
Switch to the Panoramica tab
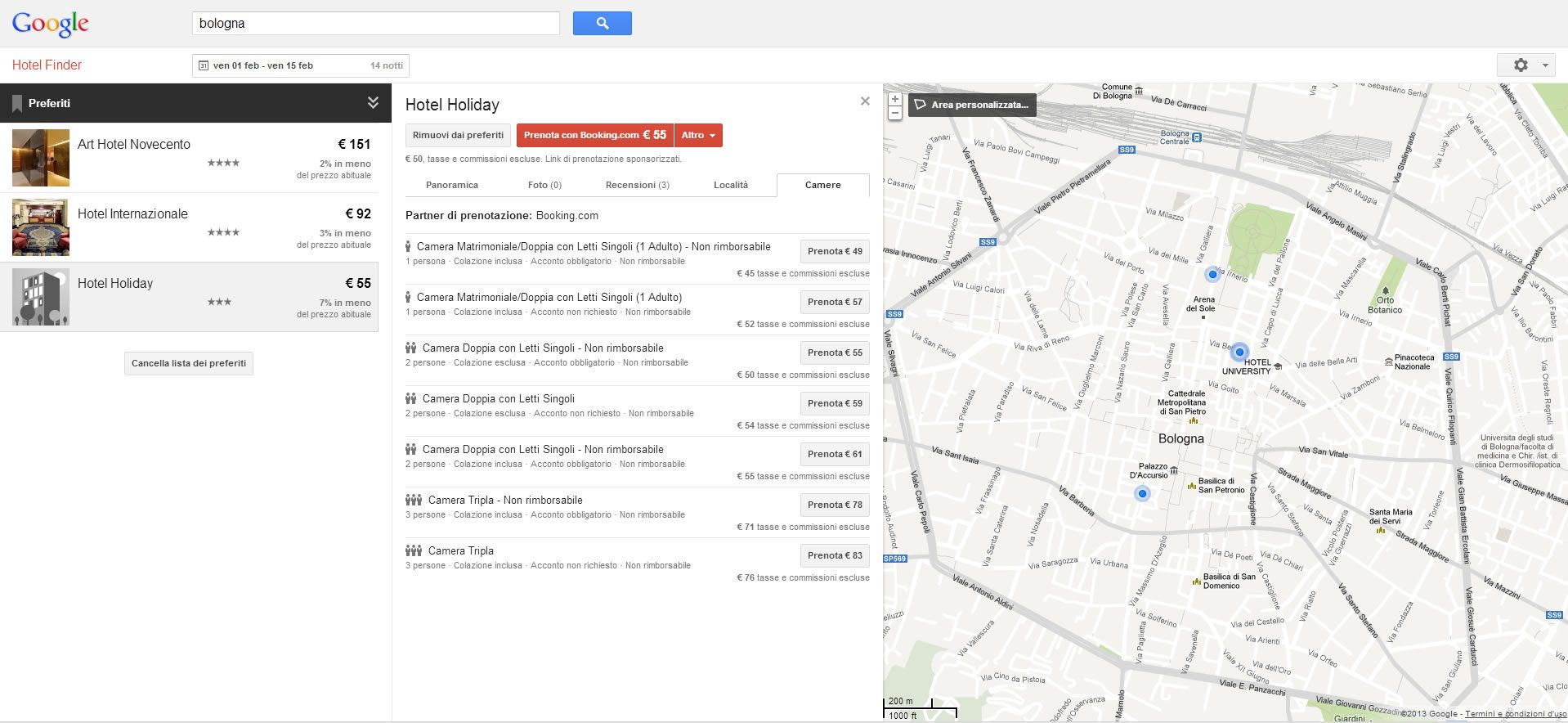tap(451, 185)
